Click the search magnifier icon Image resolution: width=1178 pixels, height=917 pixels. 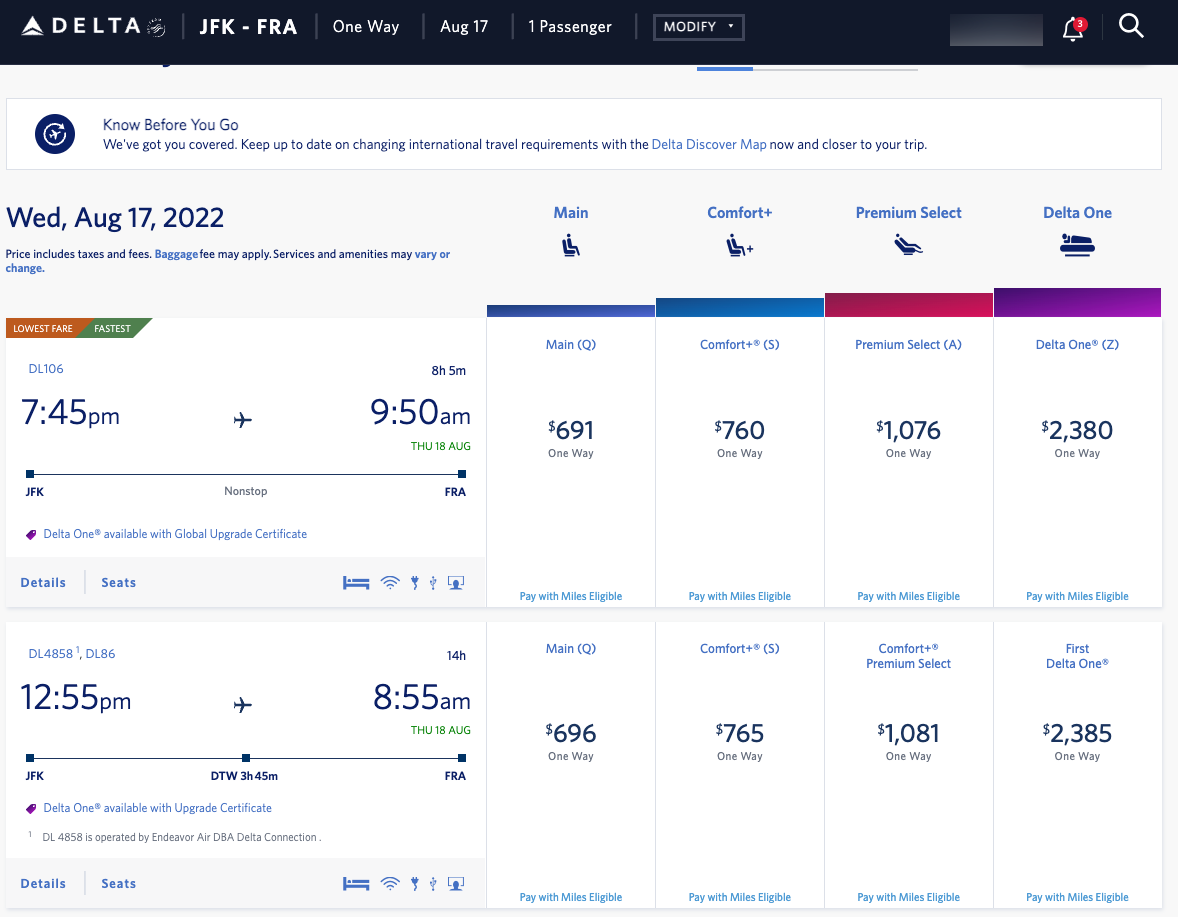click(1131, 27)
